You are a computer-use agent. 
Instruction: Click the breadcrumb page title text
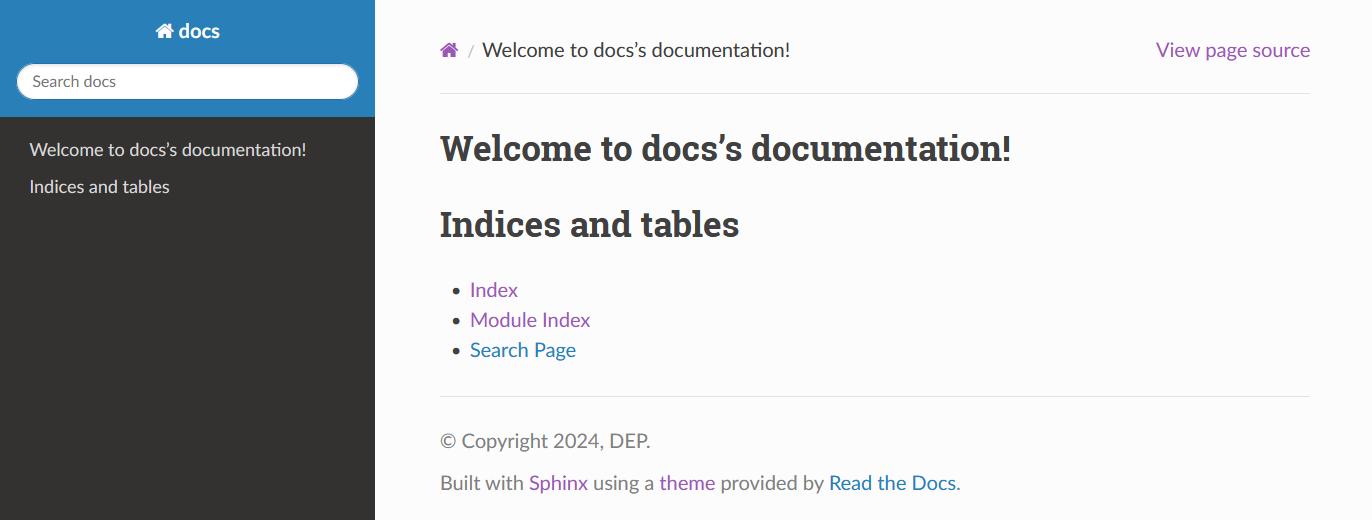click(636, 50)
